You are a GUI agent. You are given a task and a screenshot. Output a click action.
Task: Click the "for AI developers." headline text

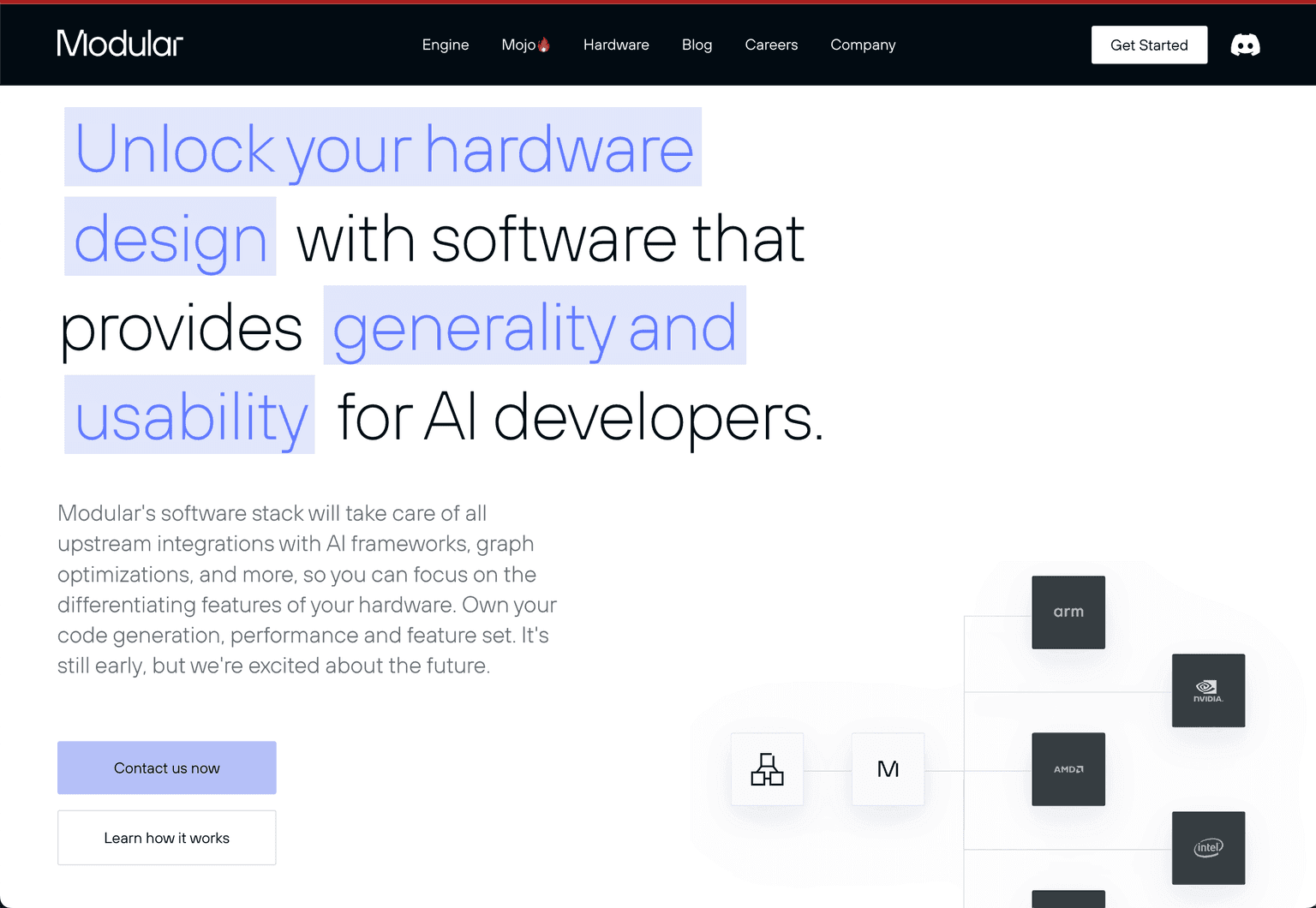tap(581, 417)
